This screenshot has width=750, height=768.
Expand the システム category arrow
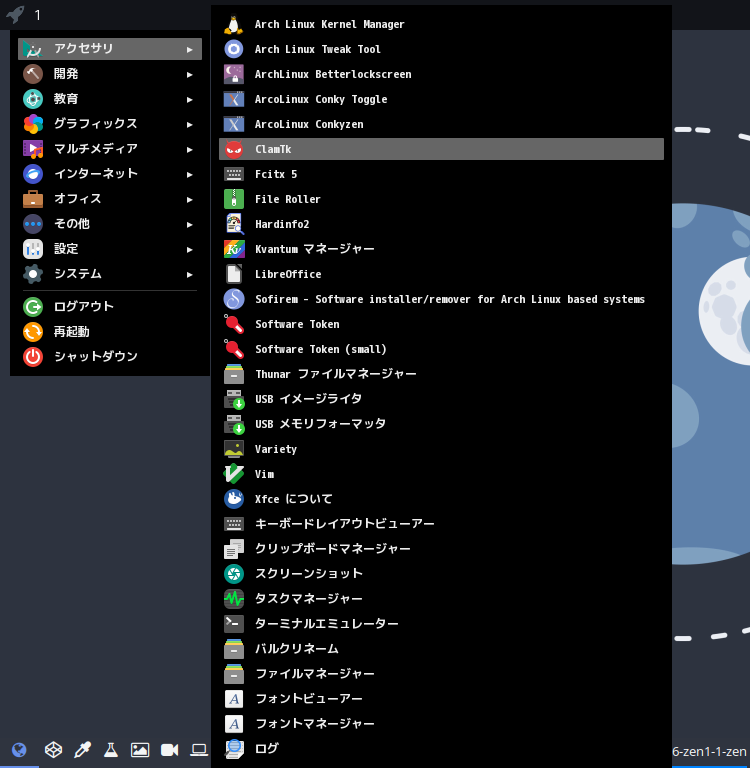189,274
